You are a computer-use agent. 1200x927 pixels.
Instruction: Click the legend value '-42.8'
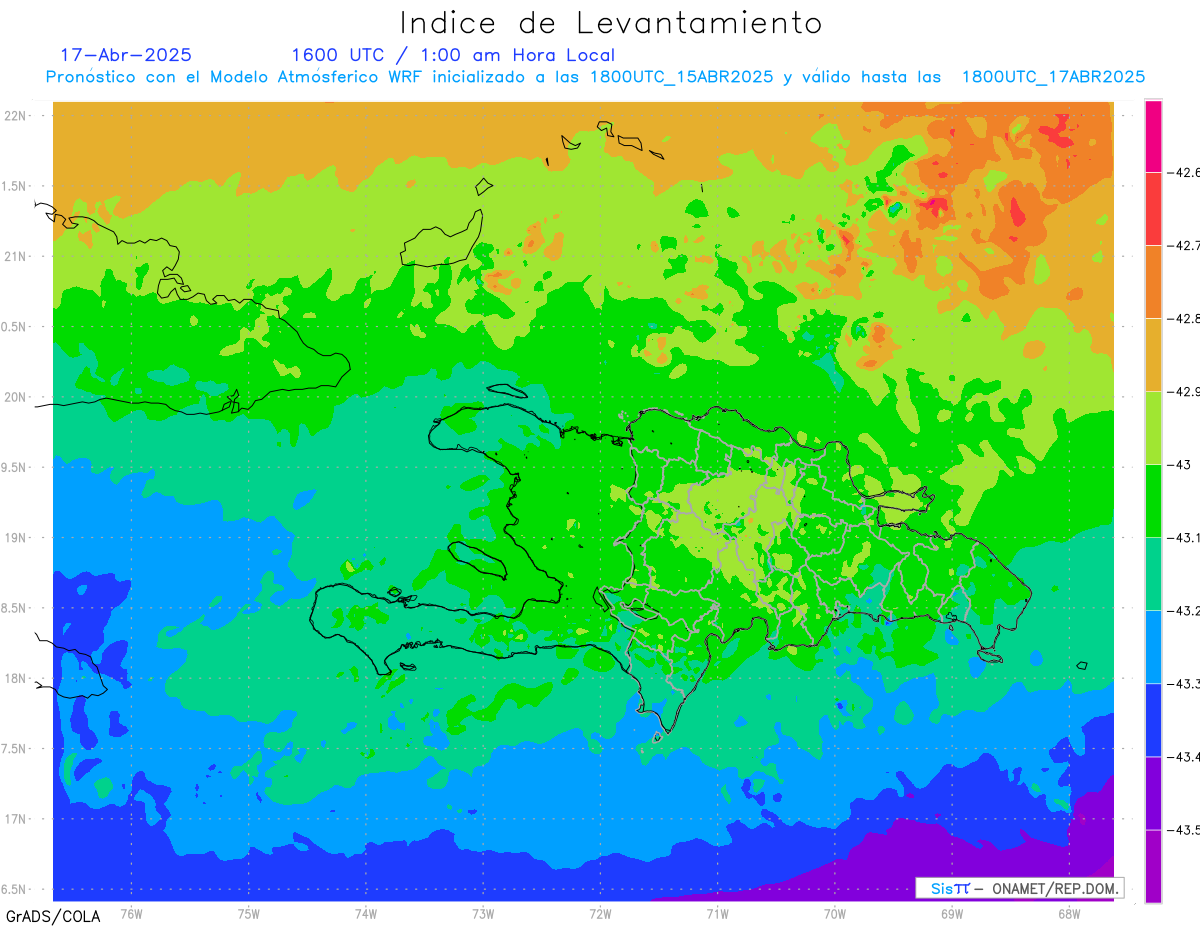(1186, 318)
